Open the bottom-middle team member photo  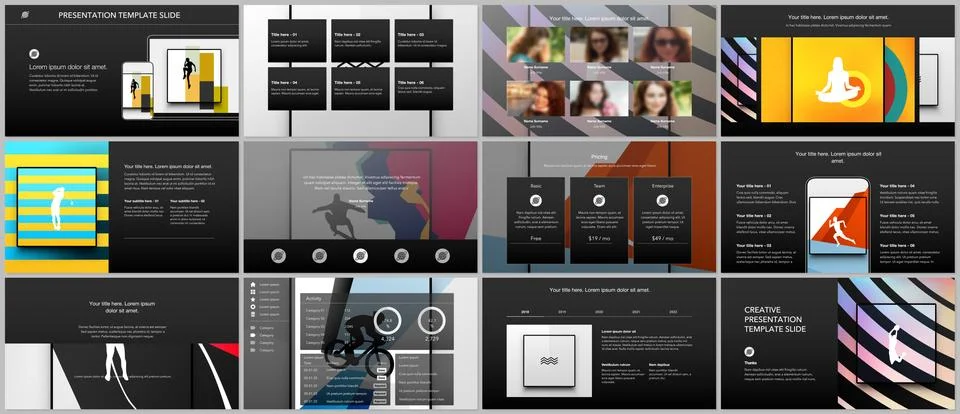pos(599,99)
